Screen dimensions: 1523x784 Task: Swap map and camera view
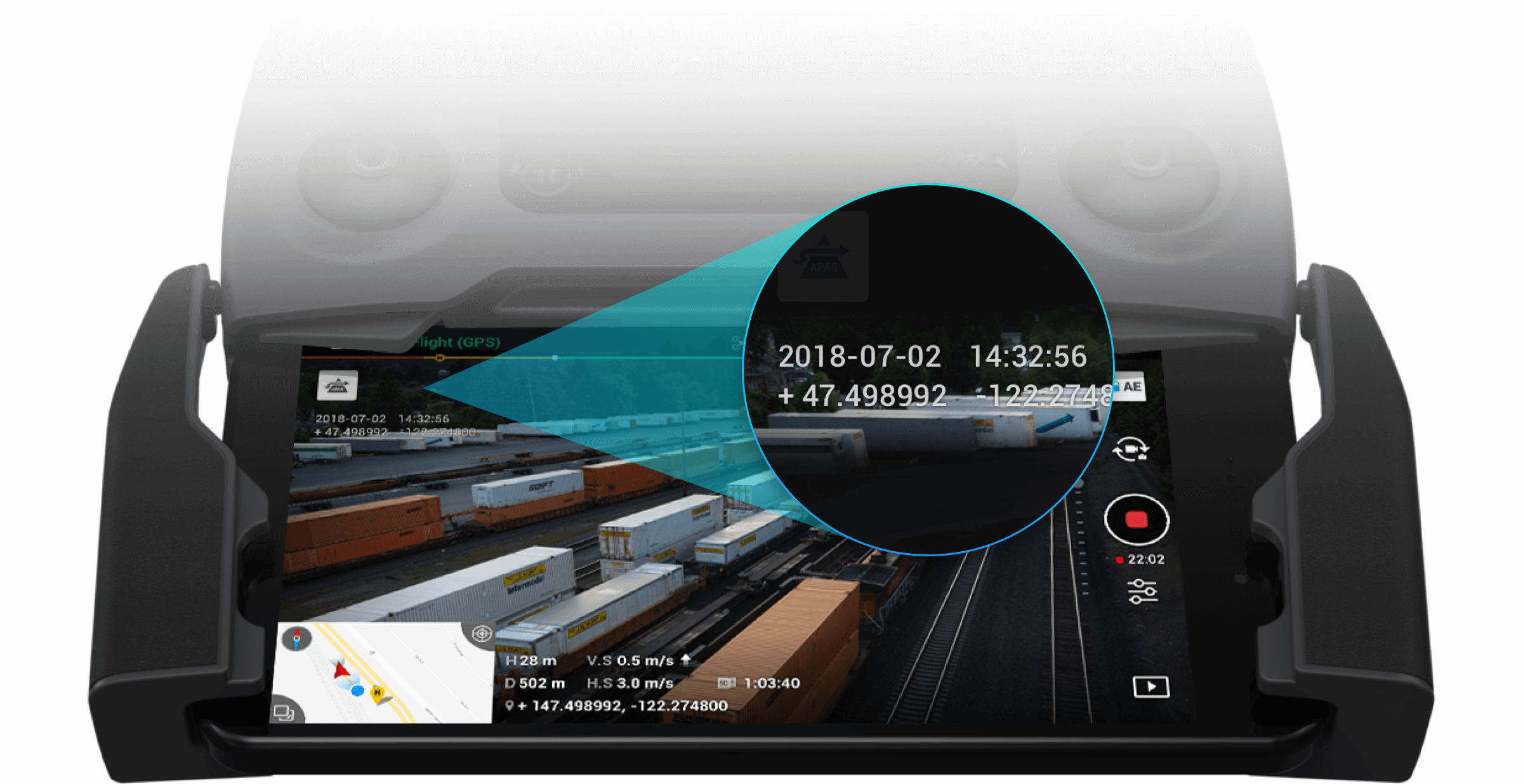283,713
